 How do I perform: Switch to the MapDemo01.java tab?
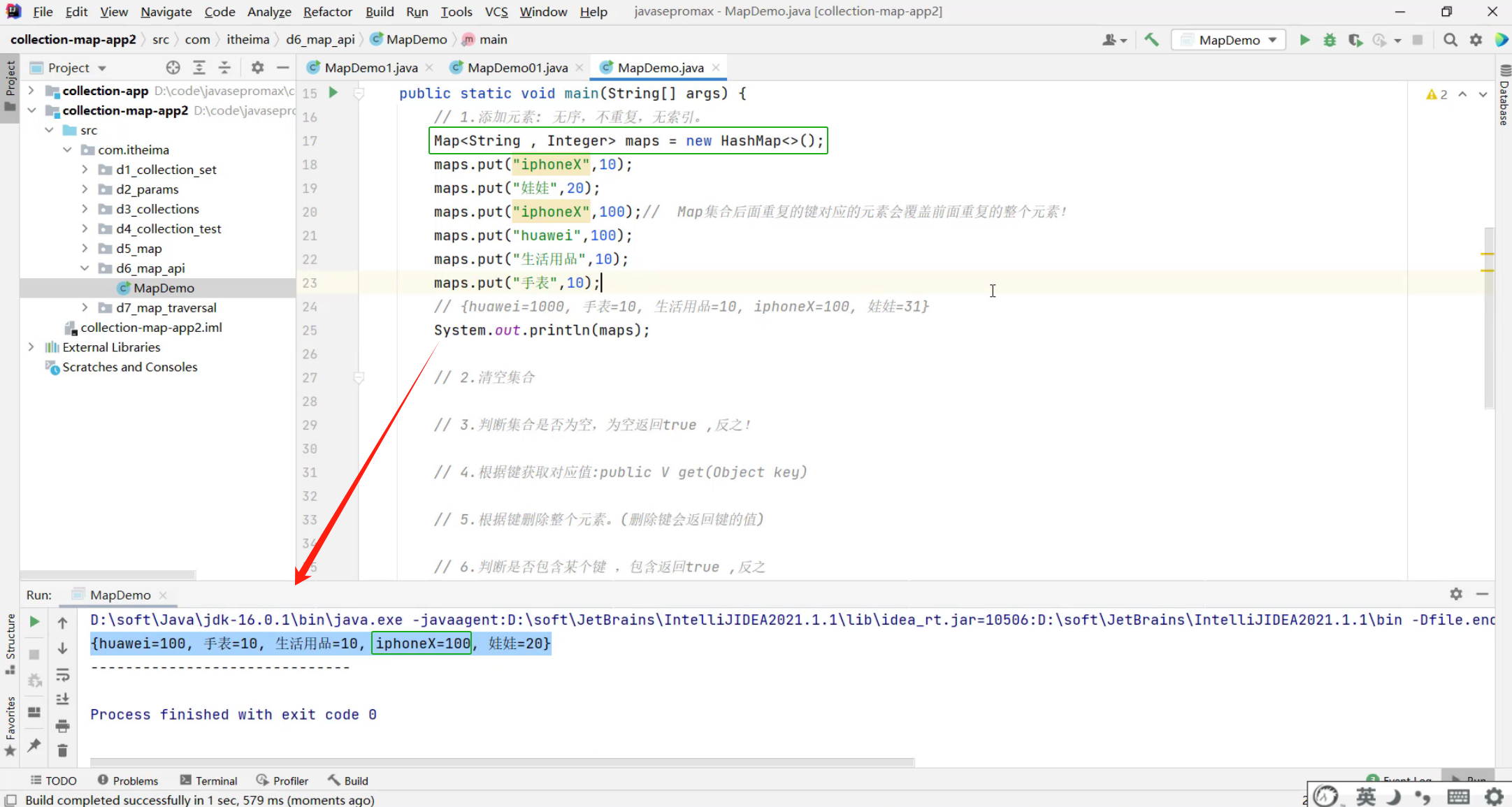[x=517, y=68]
